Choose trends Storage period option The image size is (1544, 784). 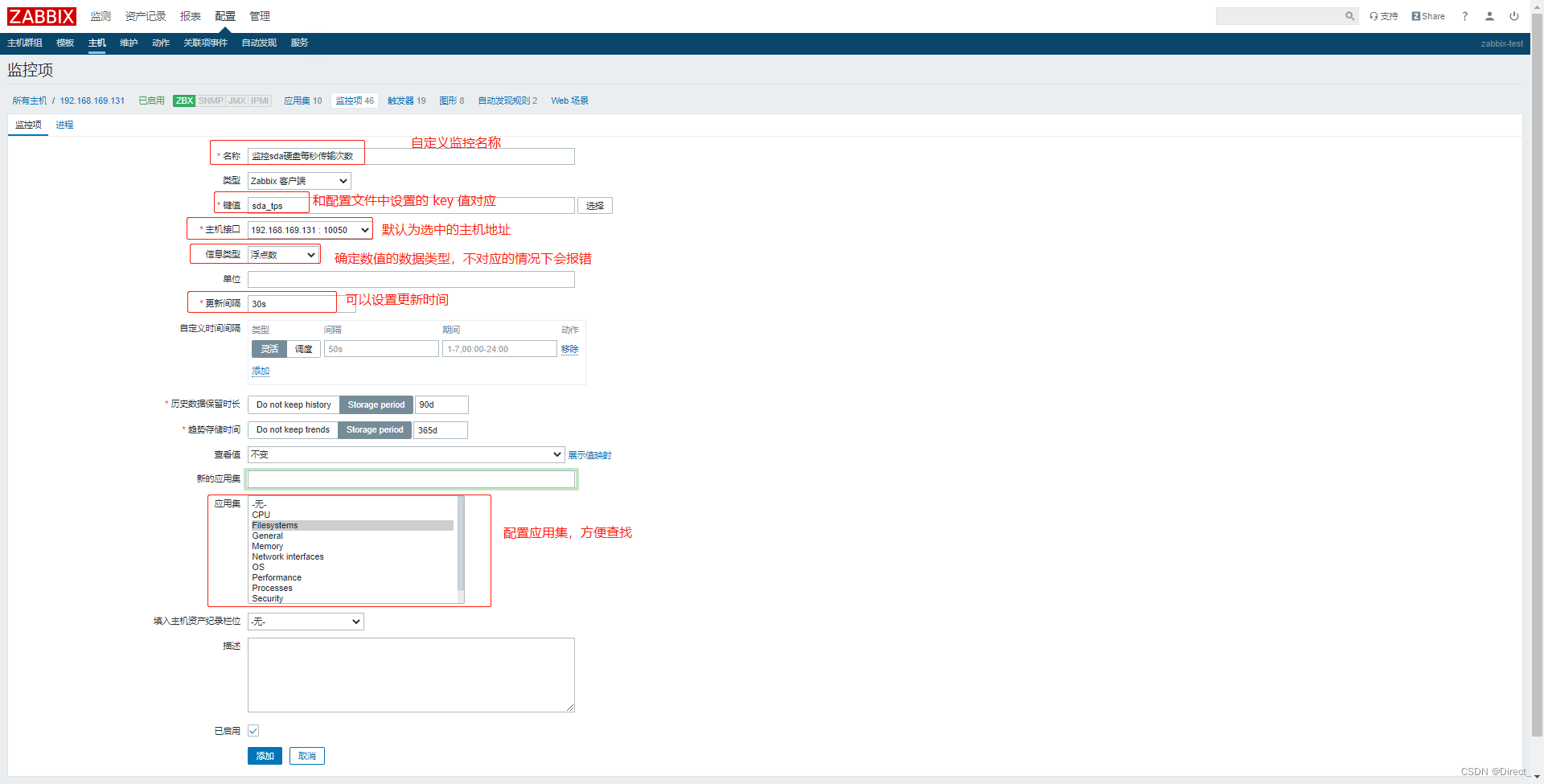(375, 430)
